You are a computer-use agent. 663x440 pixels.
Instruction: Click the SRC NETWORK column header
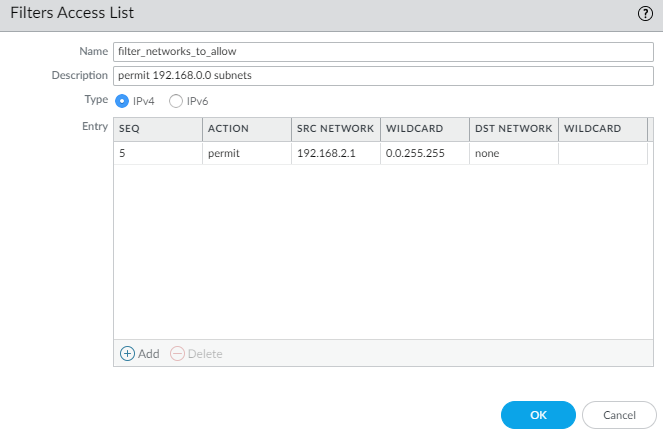click(335, 129)
